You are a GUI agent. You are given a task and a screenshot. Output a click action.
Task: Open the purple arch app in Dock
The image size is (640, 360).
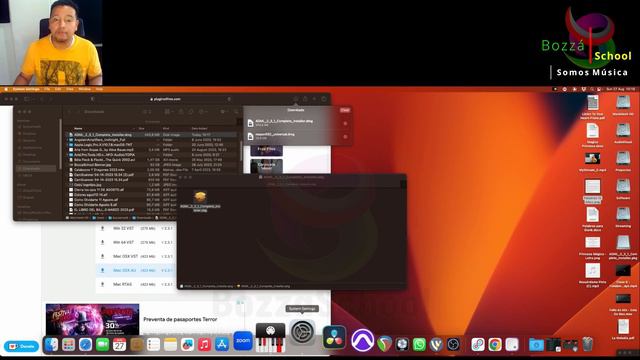(x=362, y=340)
